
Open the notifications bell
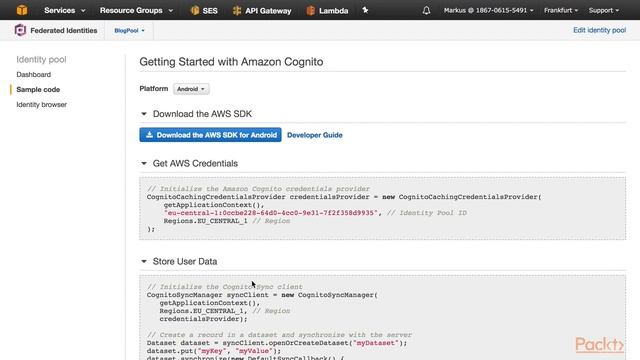point(426,10)
